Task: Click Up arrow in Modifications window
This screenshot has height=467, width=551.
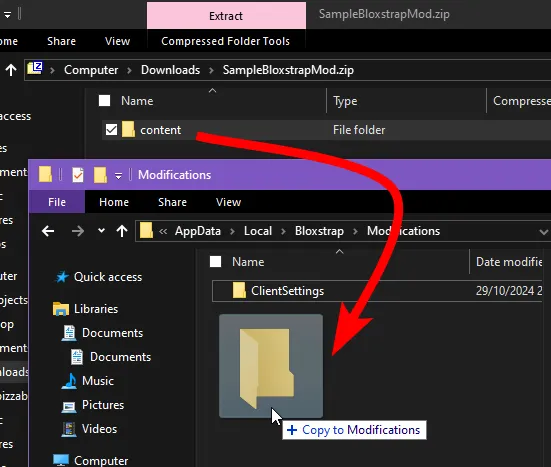Action: pyautogui.click(x=122, y=231)
